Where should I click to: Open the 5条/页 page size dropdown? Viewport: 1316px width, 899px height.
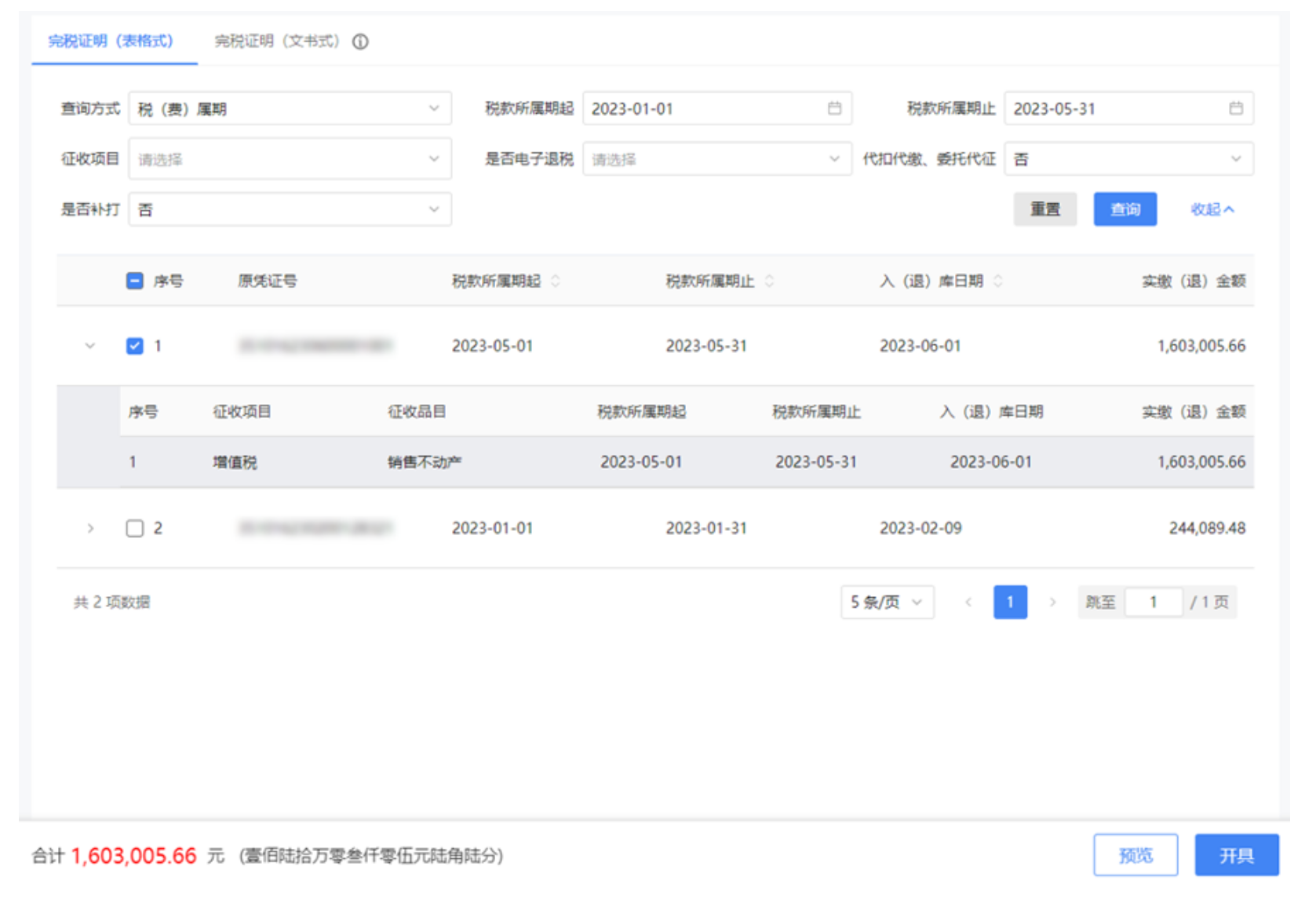click(886, 602)
